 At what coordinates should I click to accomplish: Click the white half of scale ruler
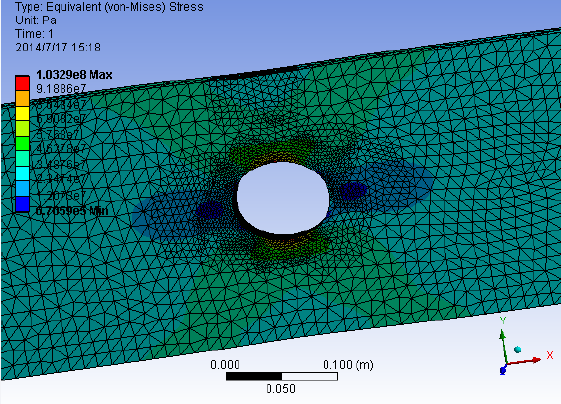pos(309,376)
